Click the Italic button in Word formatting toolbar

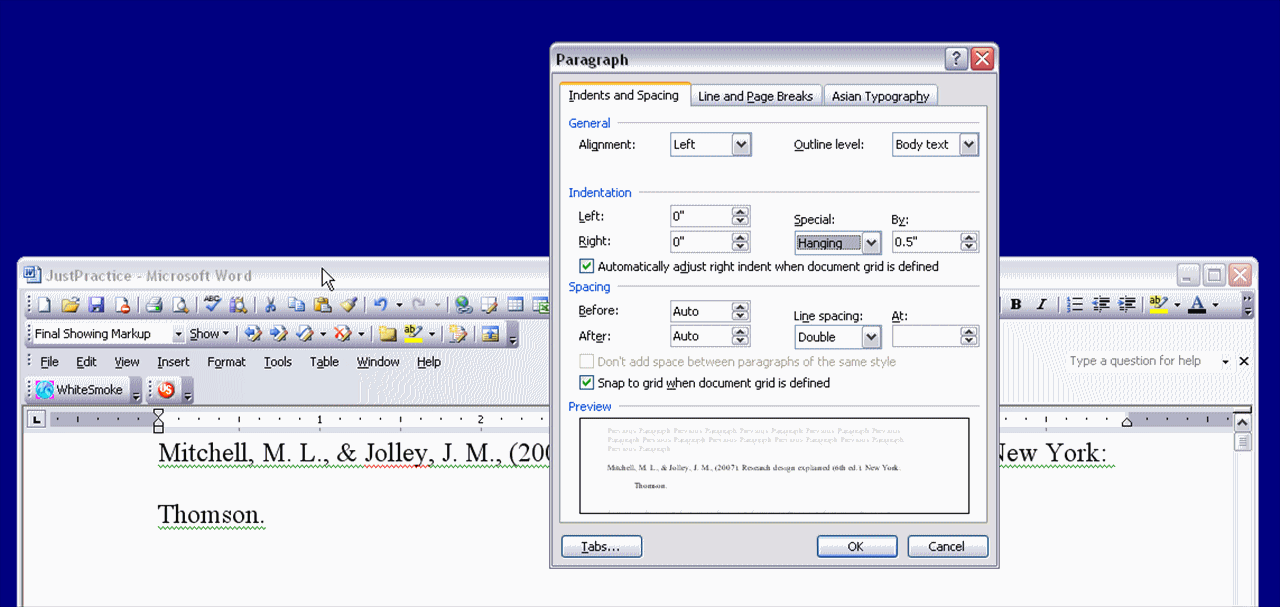point(1041,305)
